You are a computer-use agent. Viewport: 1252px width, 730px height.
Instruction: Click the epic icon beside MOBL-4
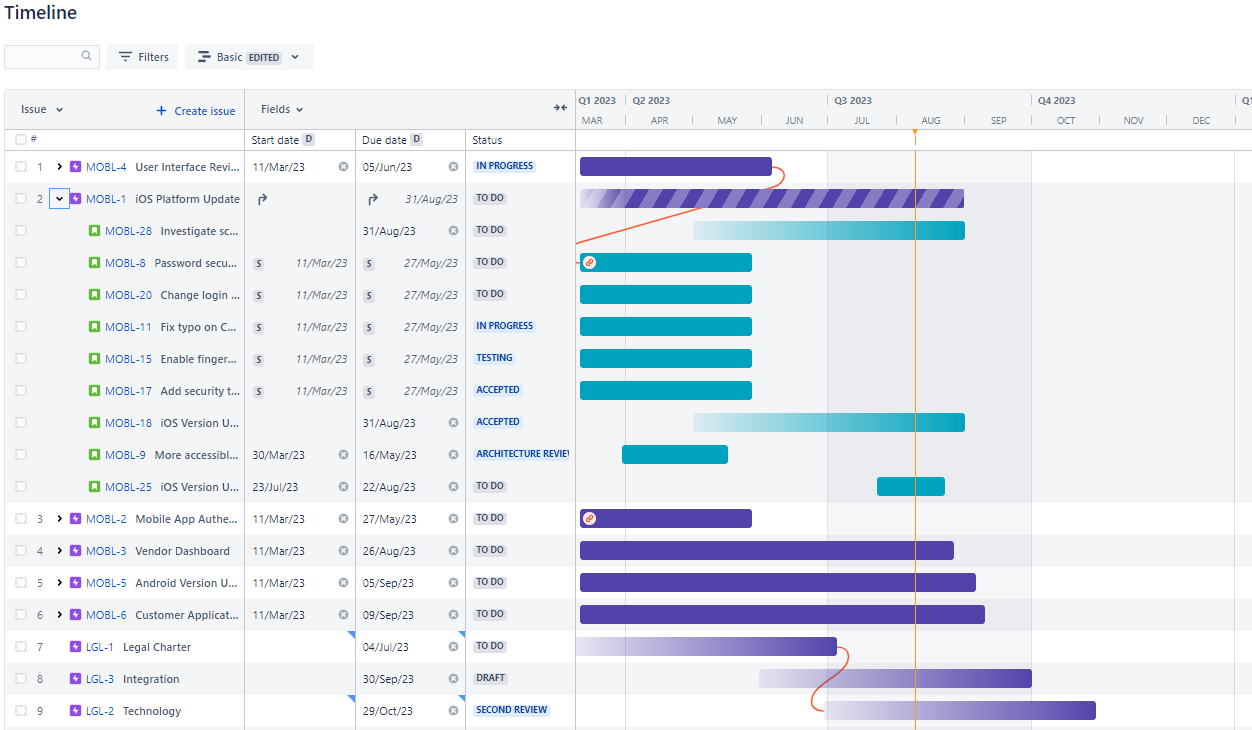tap(75, 166)
